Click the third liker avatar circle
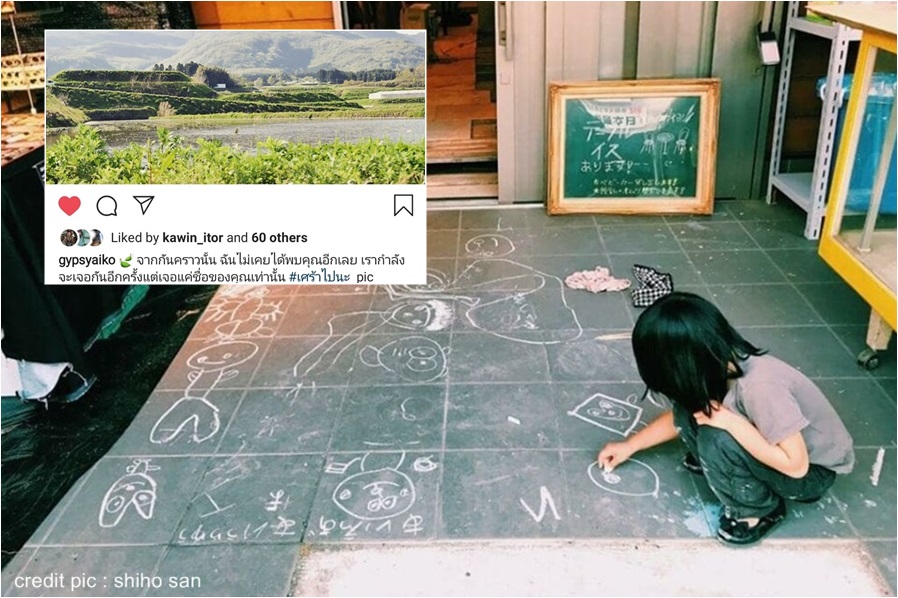This screenshot has width=898, height=598. [95, 237]
